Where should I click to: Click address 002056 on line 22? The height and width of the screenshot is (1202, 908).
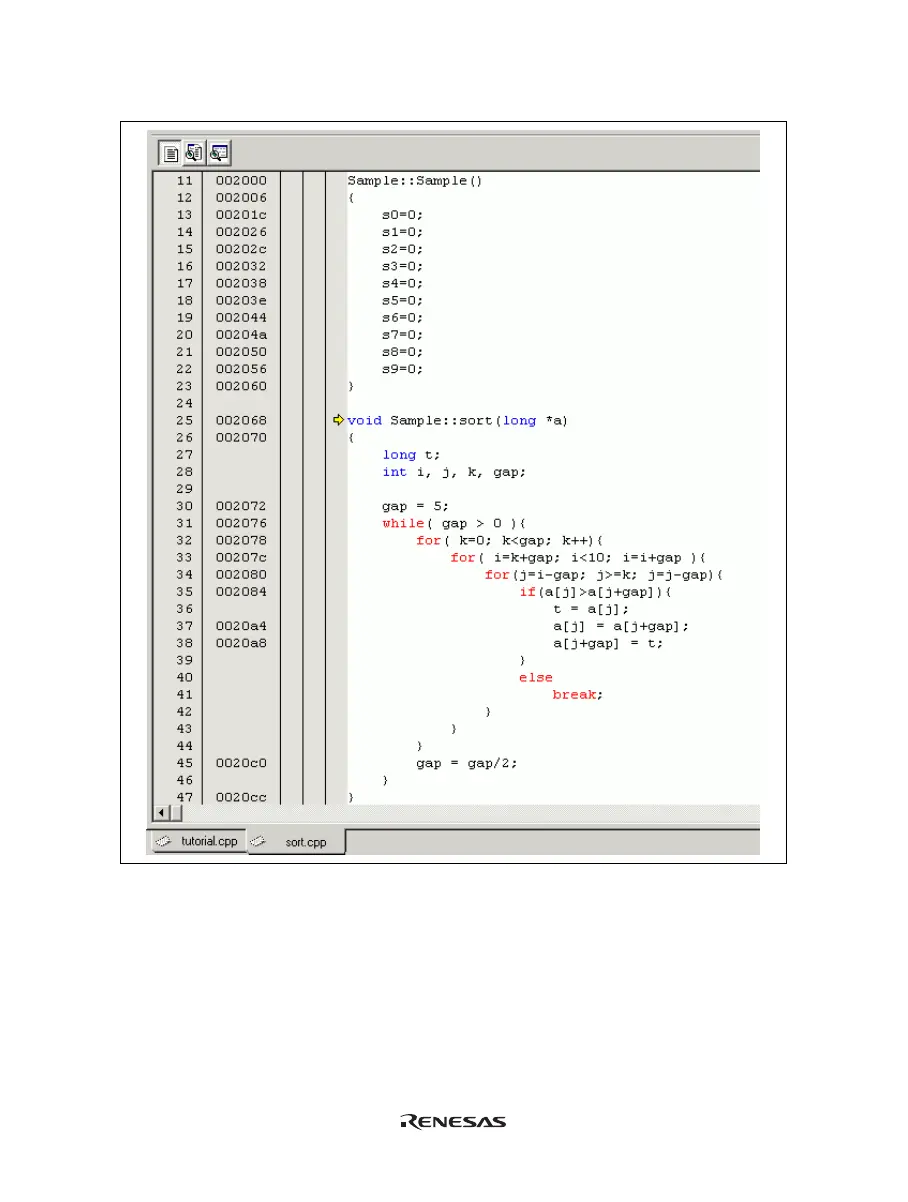pos(241,369)
